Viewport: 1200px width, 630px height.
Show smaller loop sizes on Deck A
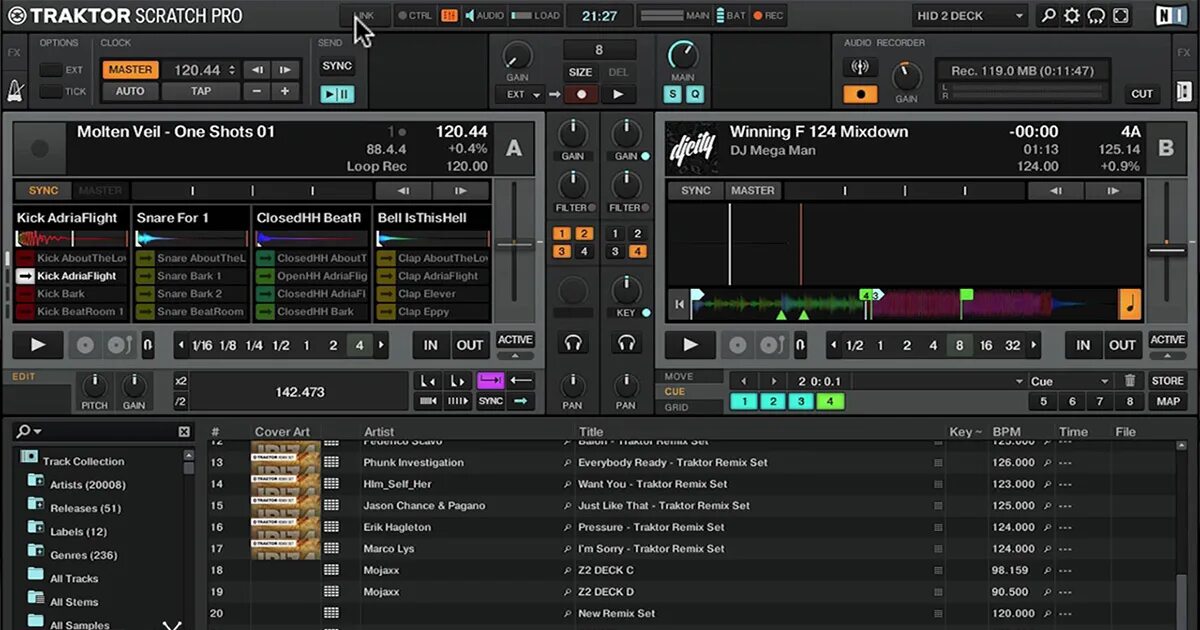(x=181, y=345)
